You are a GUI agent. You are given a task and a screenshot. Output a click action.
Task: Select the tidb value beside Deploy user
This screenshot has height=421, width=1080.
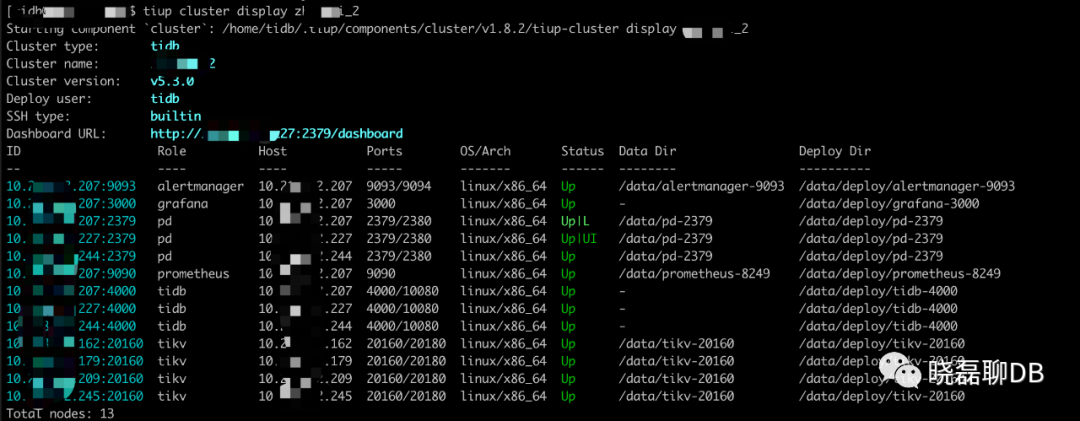point(165,99)
